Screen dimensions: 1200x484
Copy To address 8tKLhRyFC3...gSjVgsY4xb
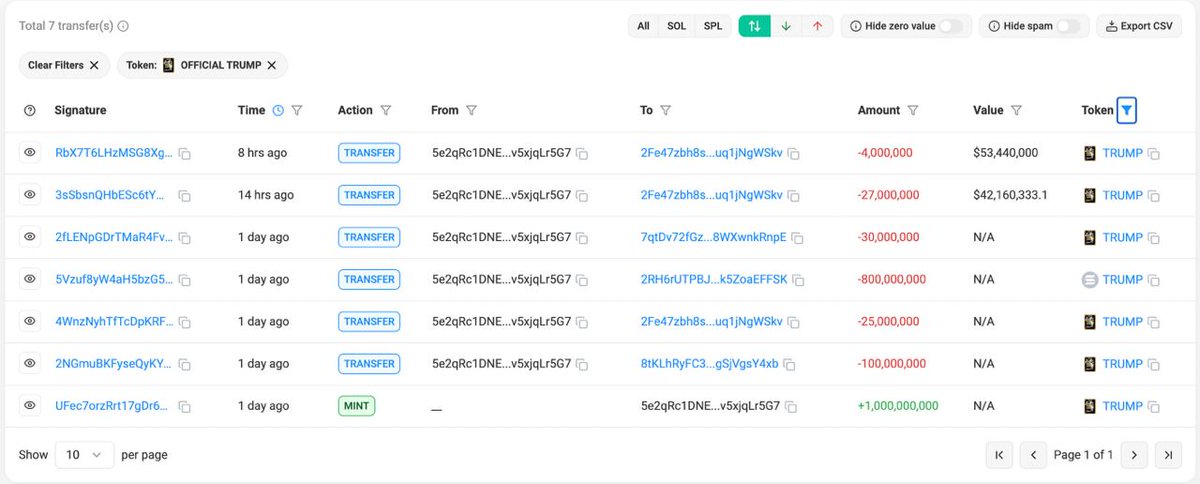(789, 364)
